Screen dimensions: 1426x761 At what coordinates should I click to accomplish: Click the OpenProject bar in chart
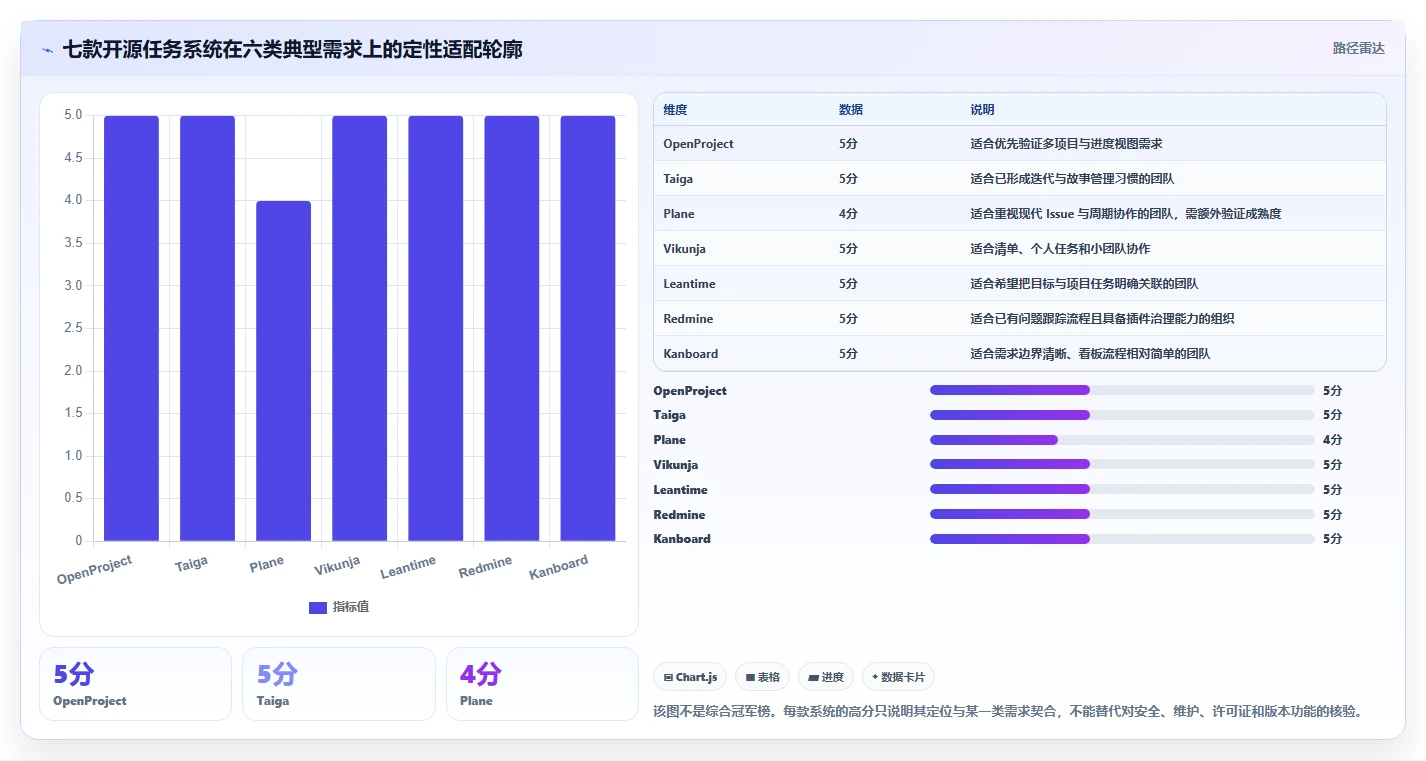point(131,328)
